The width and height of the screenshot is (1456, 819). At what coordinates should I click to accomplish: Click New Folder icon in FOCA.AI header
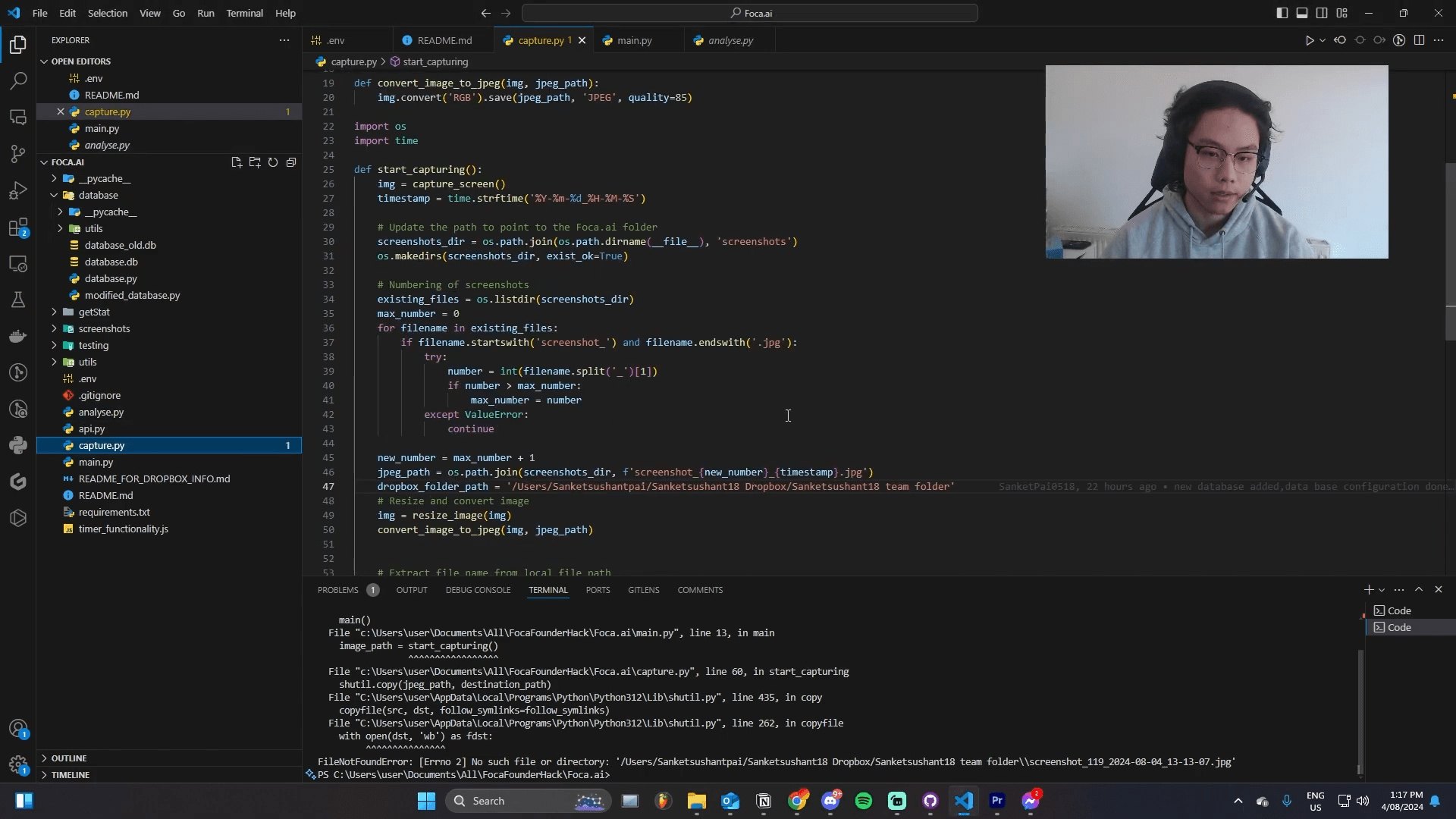255,162
